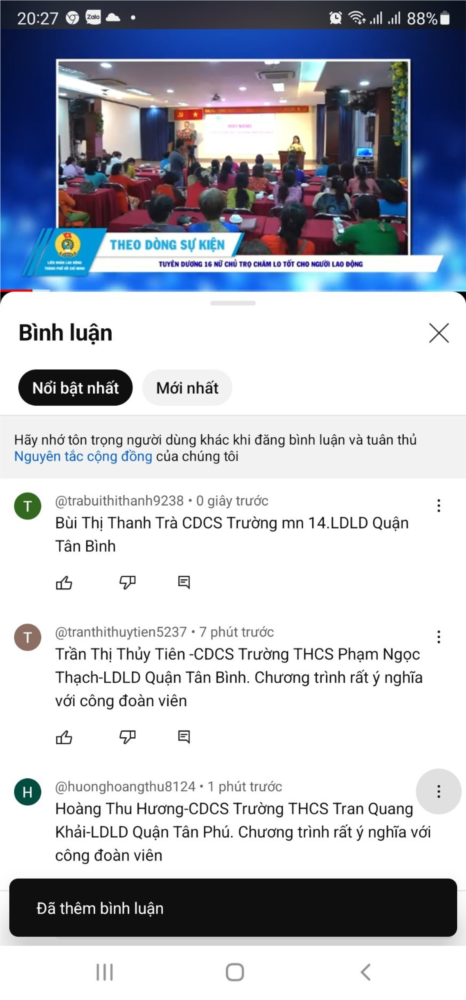The width and height of the screenshot is (466, 1000).
Task: Open @tranthithuytien5237 brown avatar profile
Action: click(27, 637)
